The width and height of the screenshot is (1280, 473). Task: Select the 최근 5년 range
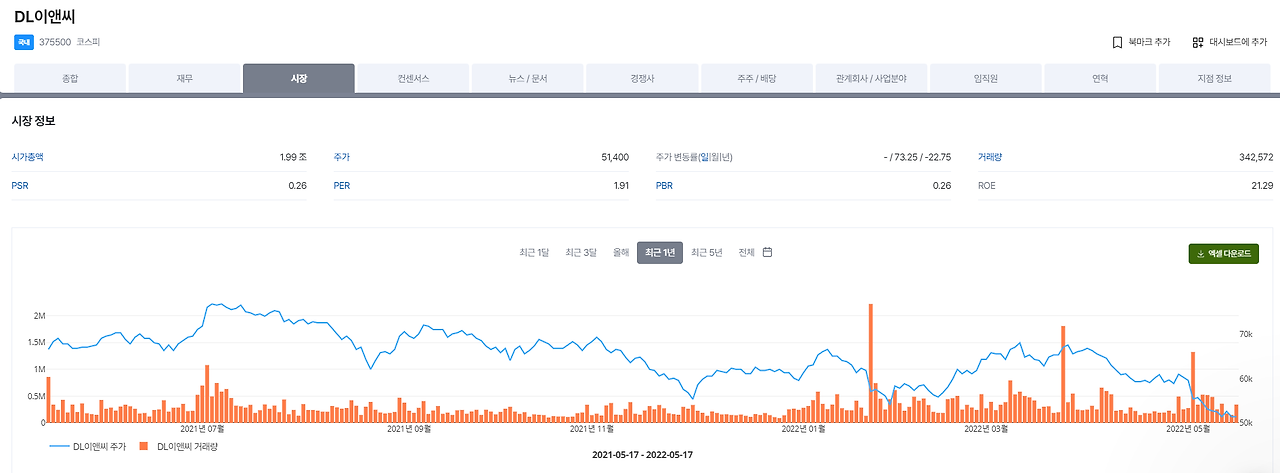[706, 252]
